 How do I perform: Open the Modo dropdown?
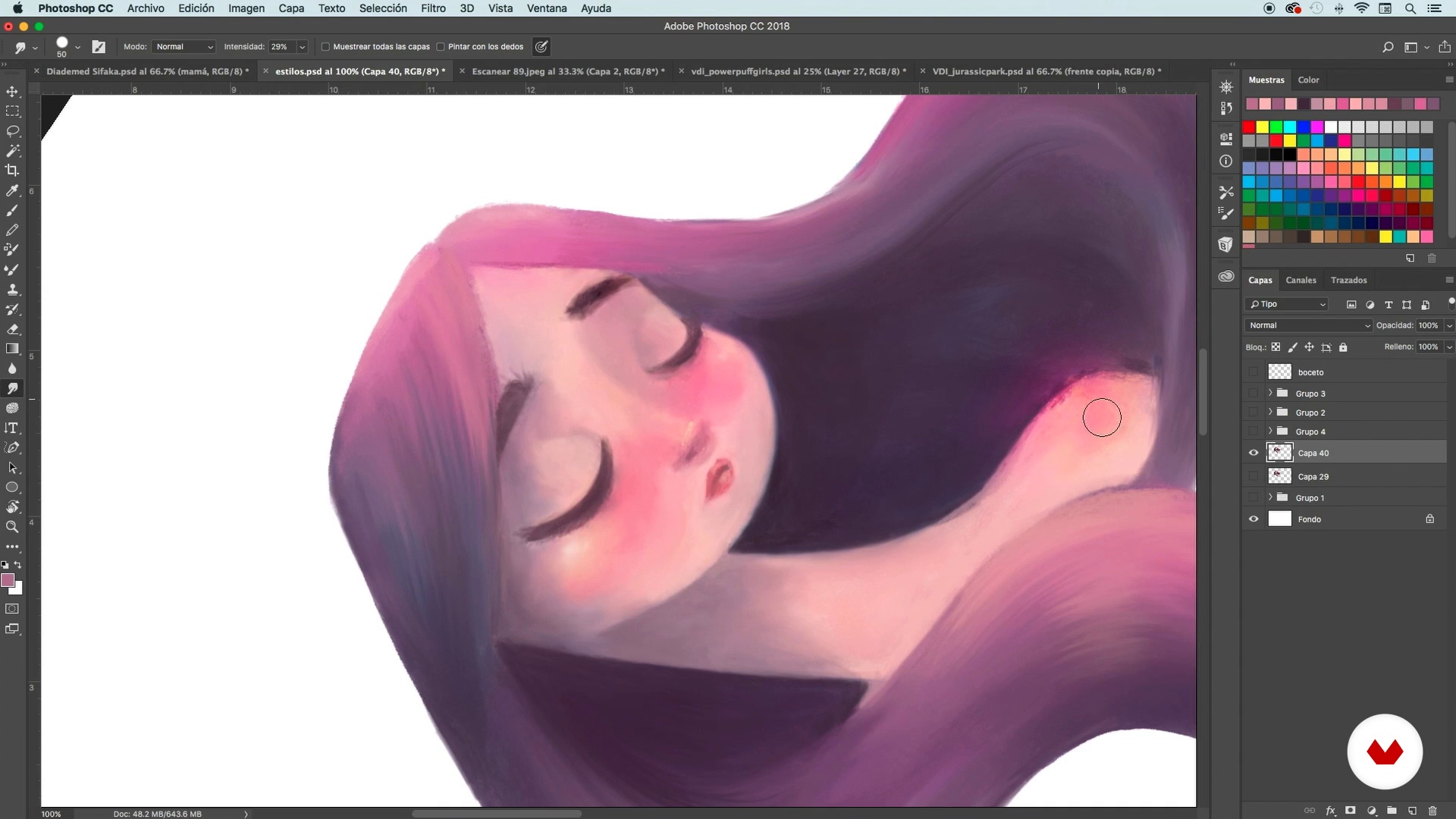click(x=184, y=47)
